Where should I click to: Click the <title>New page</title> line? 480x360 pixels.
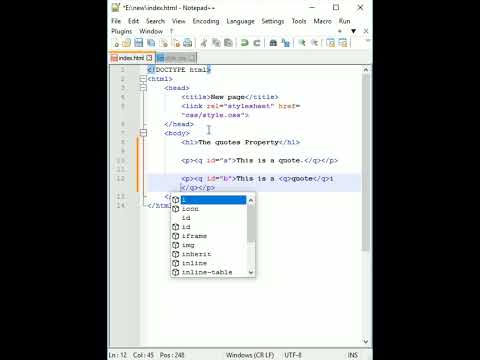point(230,97)
